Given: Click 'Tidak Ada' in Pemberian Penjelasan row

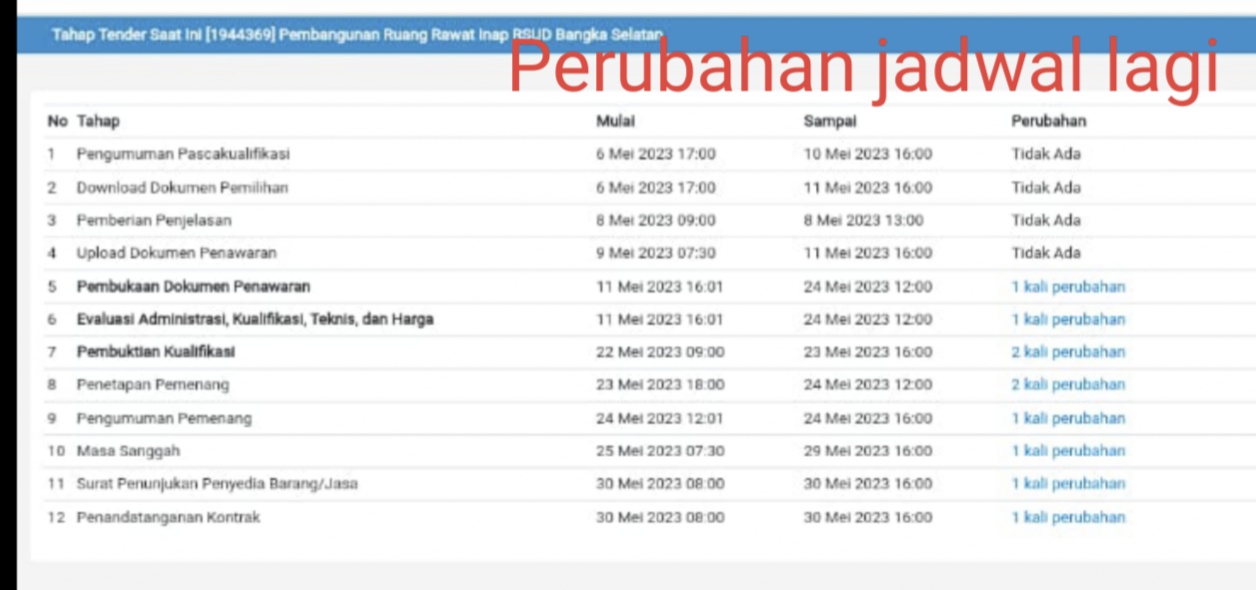Looking at the screenshot, I should (x=1046, y=220).
